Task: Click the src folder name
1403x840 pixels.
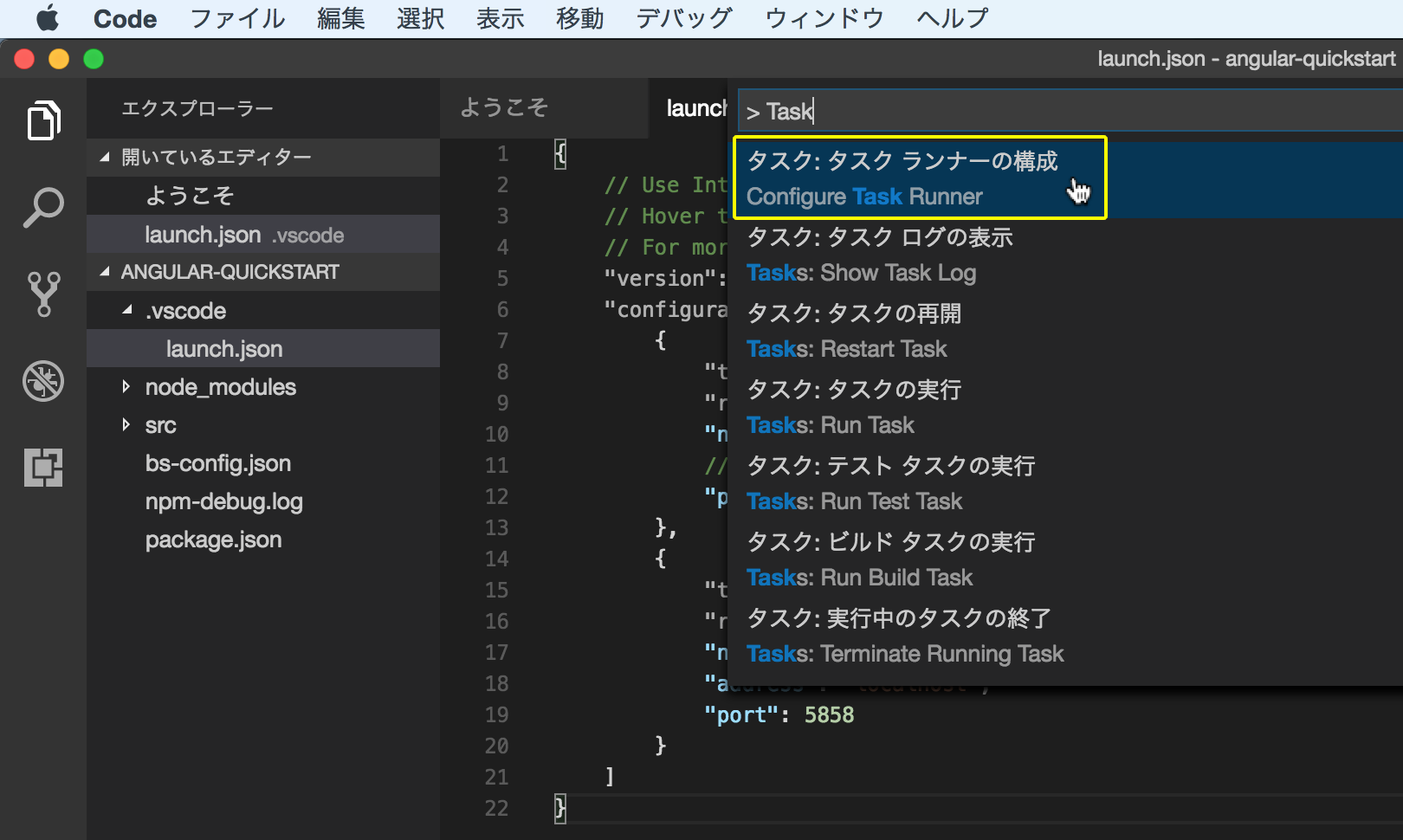Action: [x=161, y=425]
